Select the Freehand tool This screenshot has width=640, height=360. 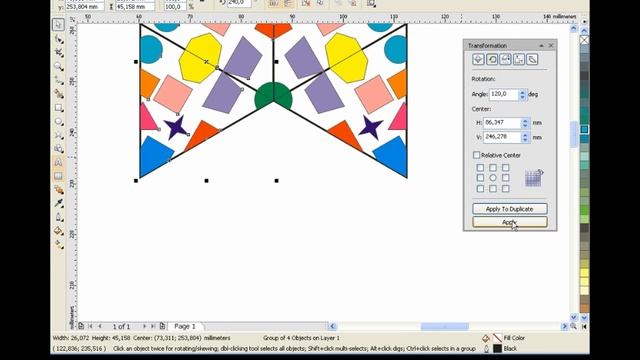[59, 80]
